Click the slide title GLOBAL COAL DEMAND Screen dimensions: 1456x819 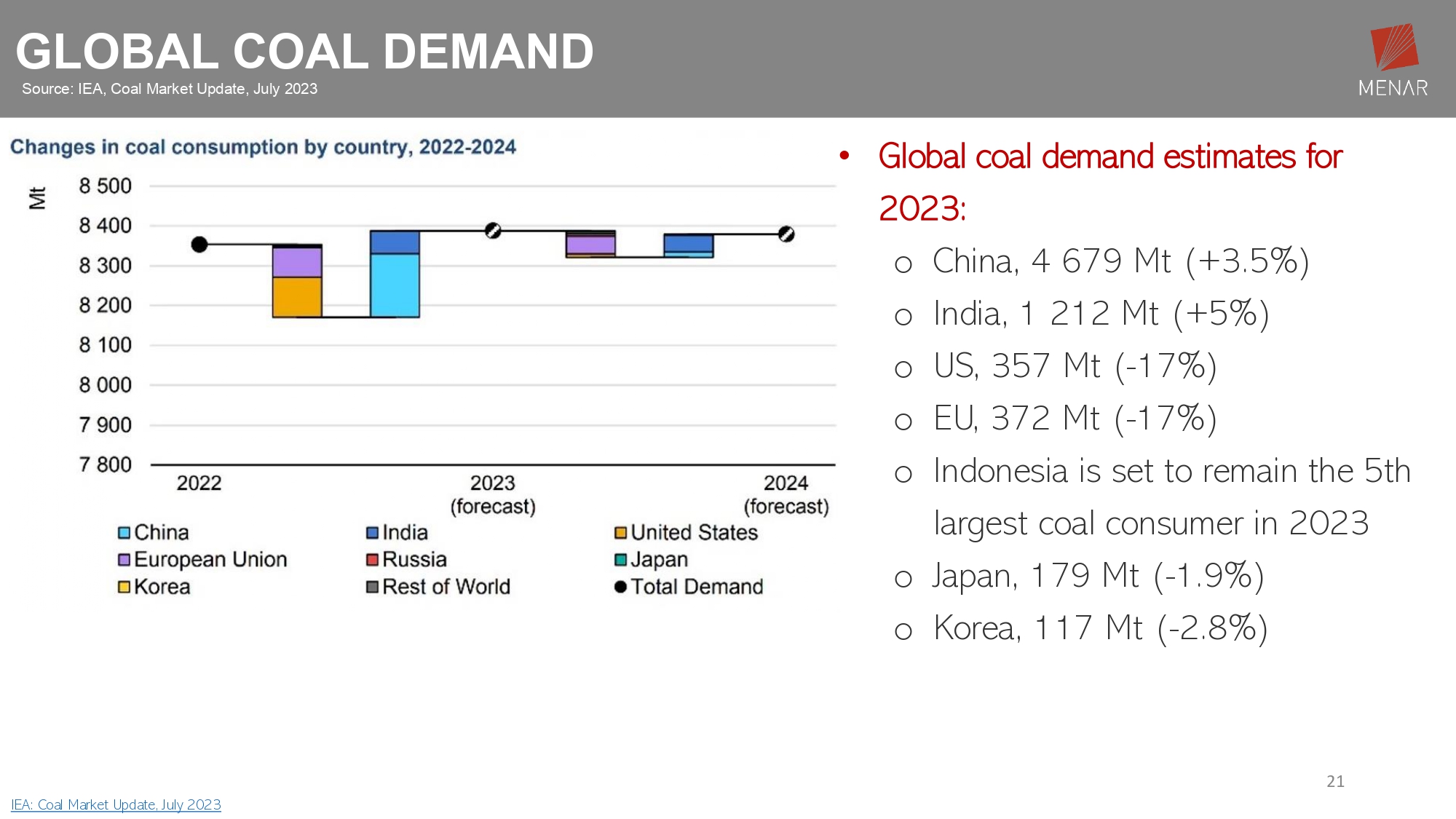click(x=304, y=52)
